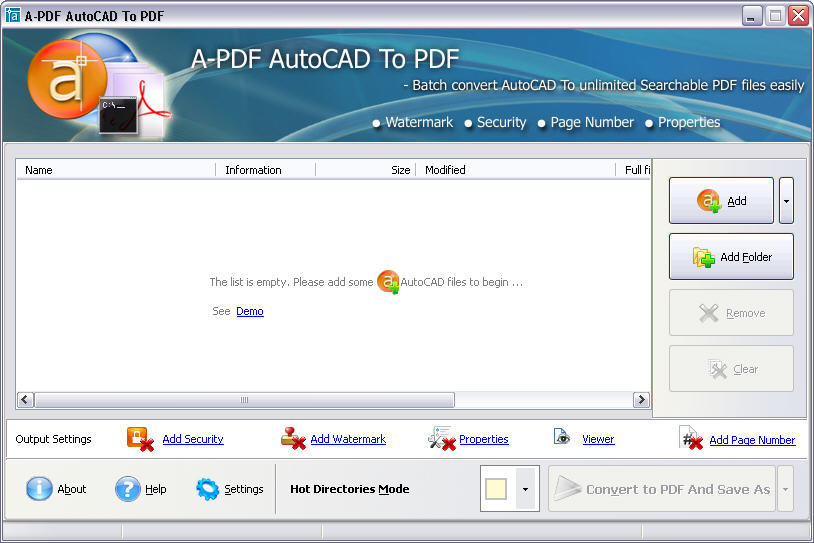
Task: Open the Help label
Action: [x=155, y=489]
